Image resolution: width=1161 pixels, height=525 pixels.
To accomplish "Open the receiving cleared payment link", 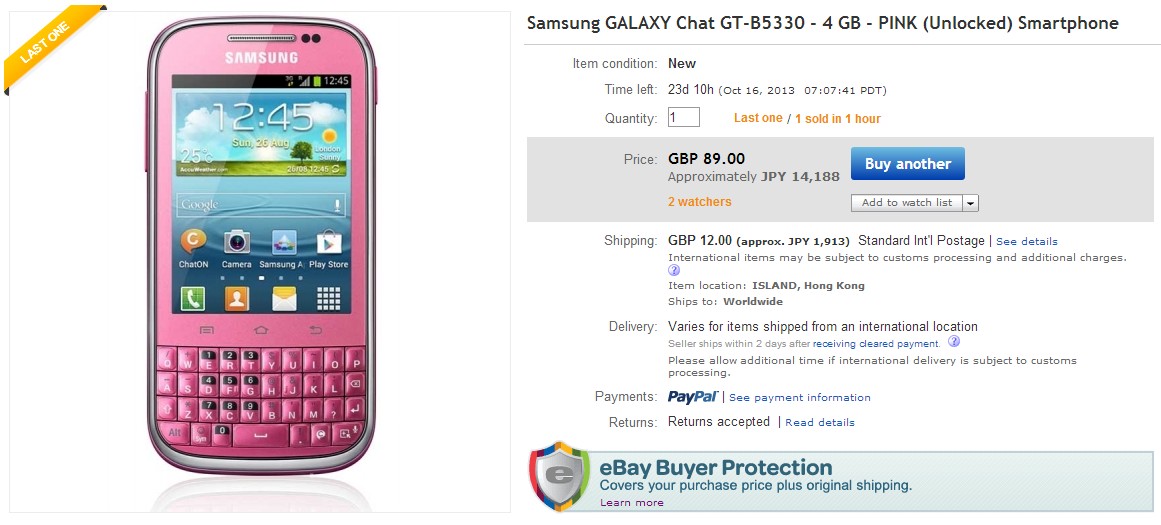I will click(875, 344).
